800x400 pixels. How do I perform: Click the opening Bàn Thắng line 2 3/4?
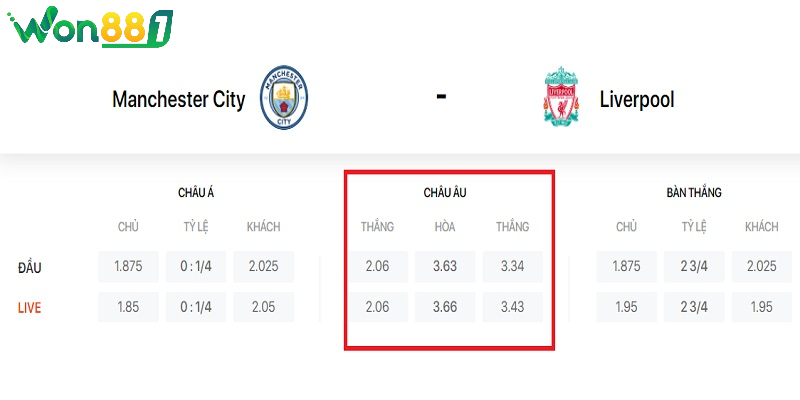point(694,267)
